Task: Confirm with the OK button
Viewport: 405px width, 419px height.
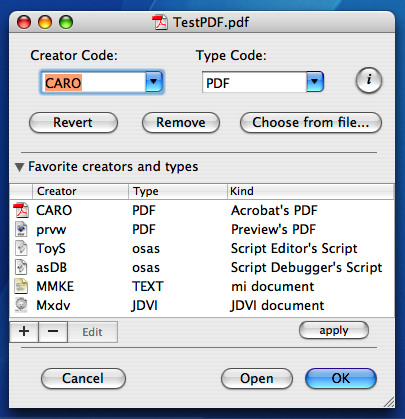Action: tap(341, 378)
